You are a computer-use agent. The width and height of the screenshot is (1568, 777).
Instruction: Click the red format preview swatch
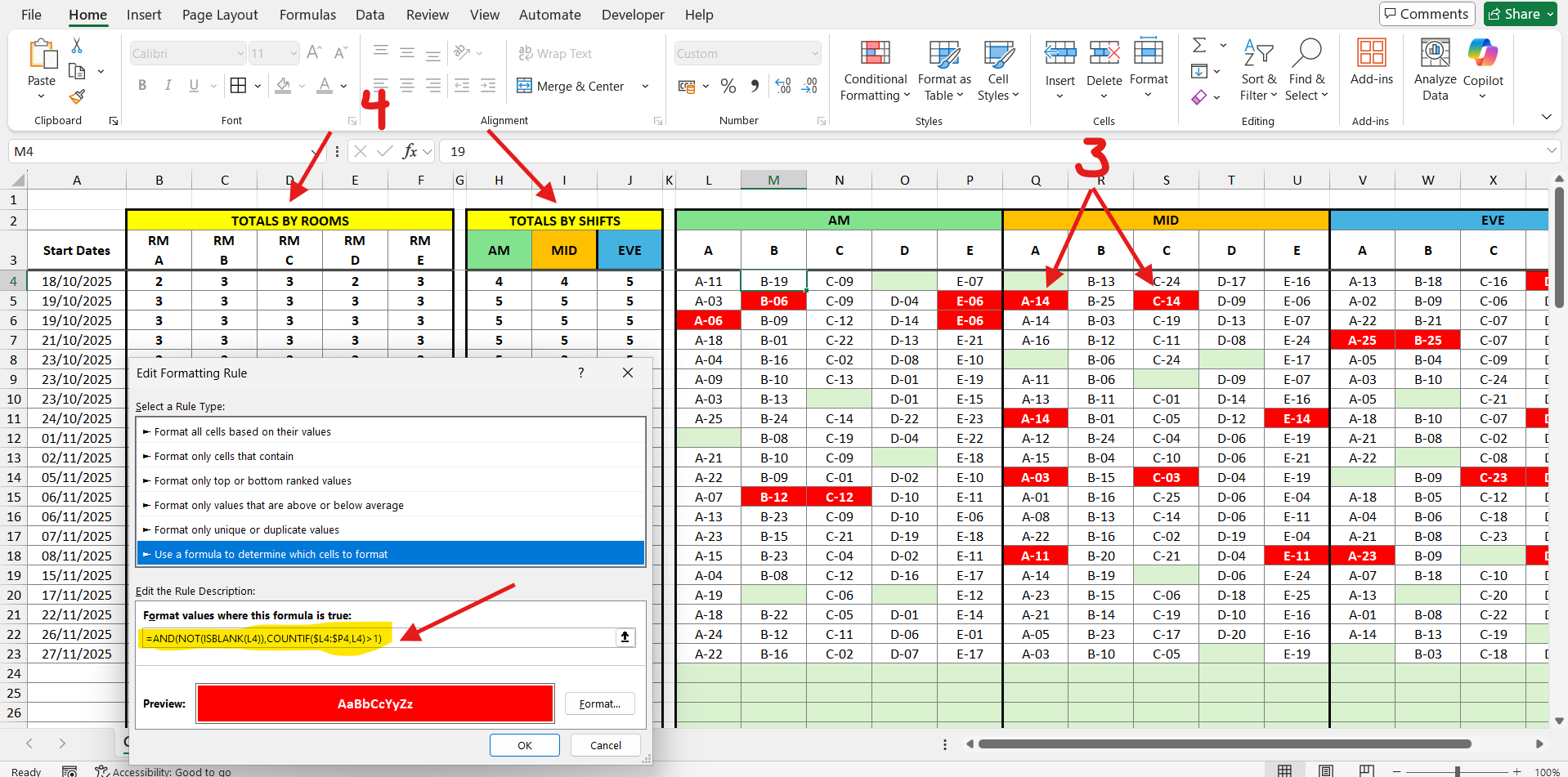tap(375, 703)
